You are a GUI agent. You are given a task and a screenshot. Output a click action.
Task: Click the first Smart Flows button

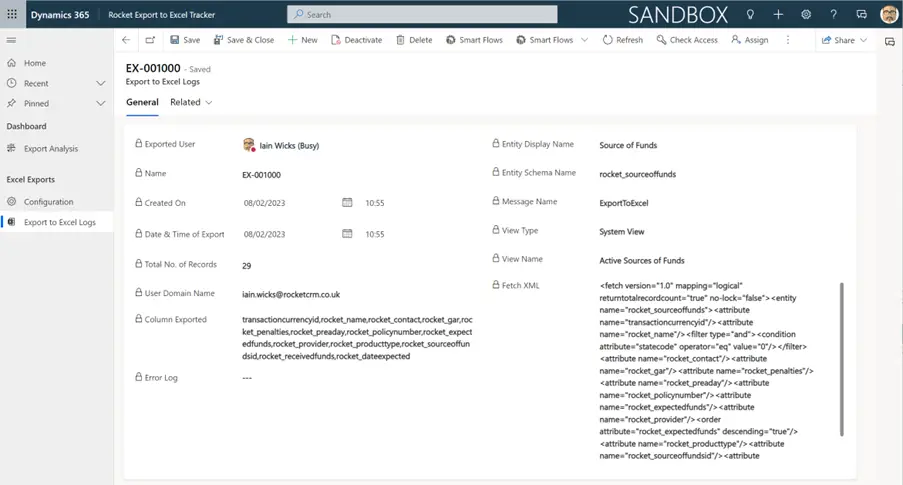475,40
